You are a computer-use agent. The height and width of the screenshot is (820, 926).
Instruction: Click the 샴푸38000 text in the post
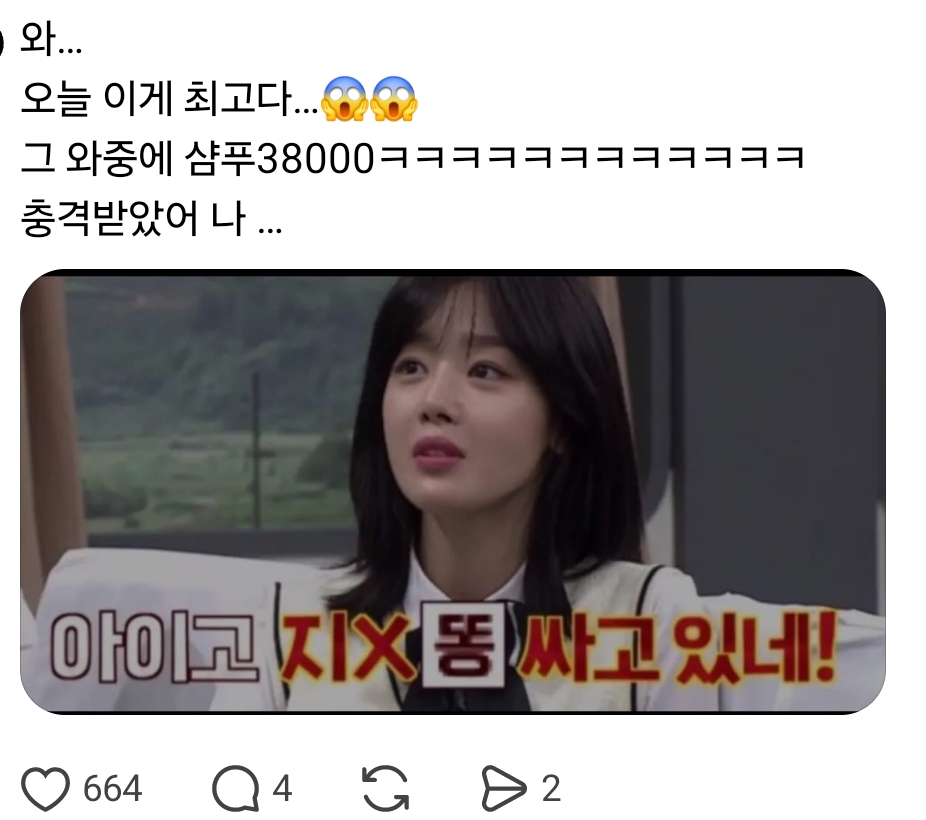tap(280, 158)
